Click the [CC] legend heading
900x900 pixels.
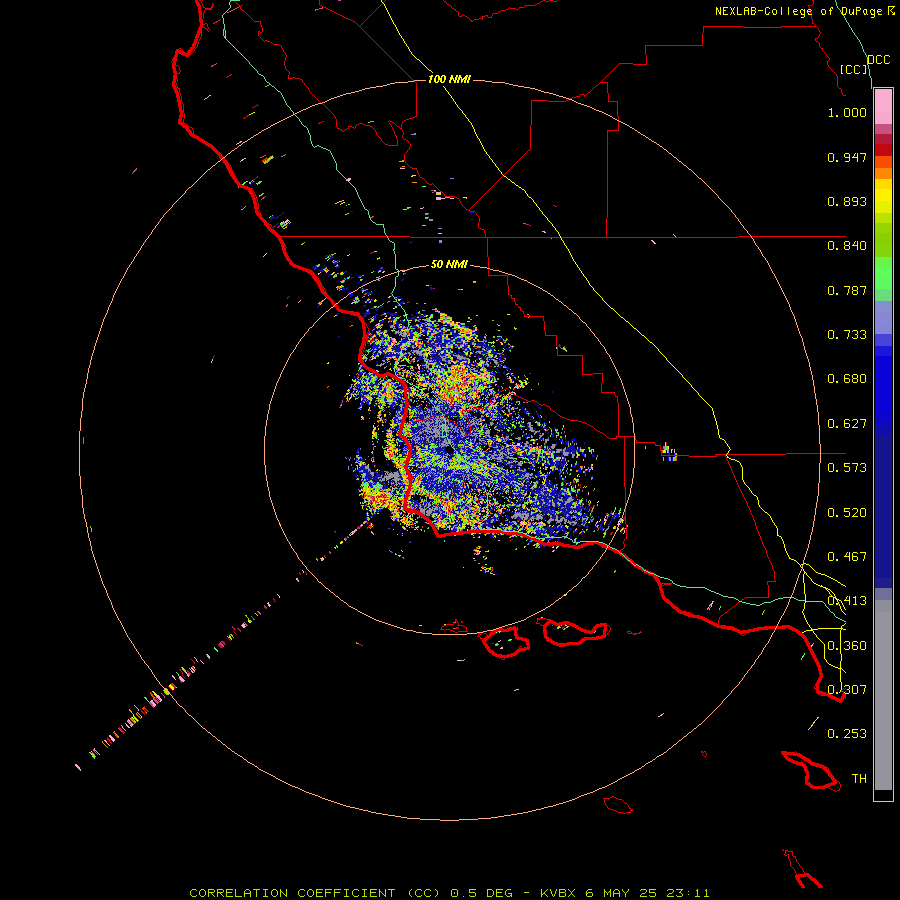[x=854, y=69]
